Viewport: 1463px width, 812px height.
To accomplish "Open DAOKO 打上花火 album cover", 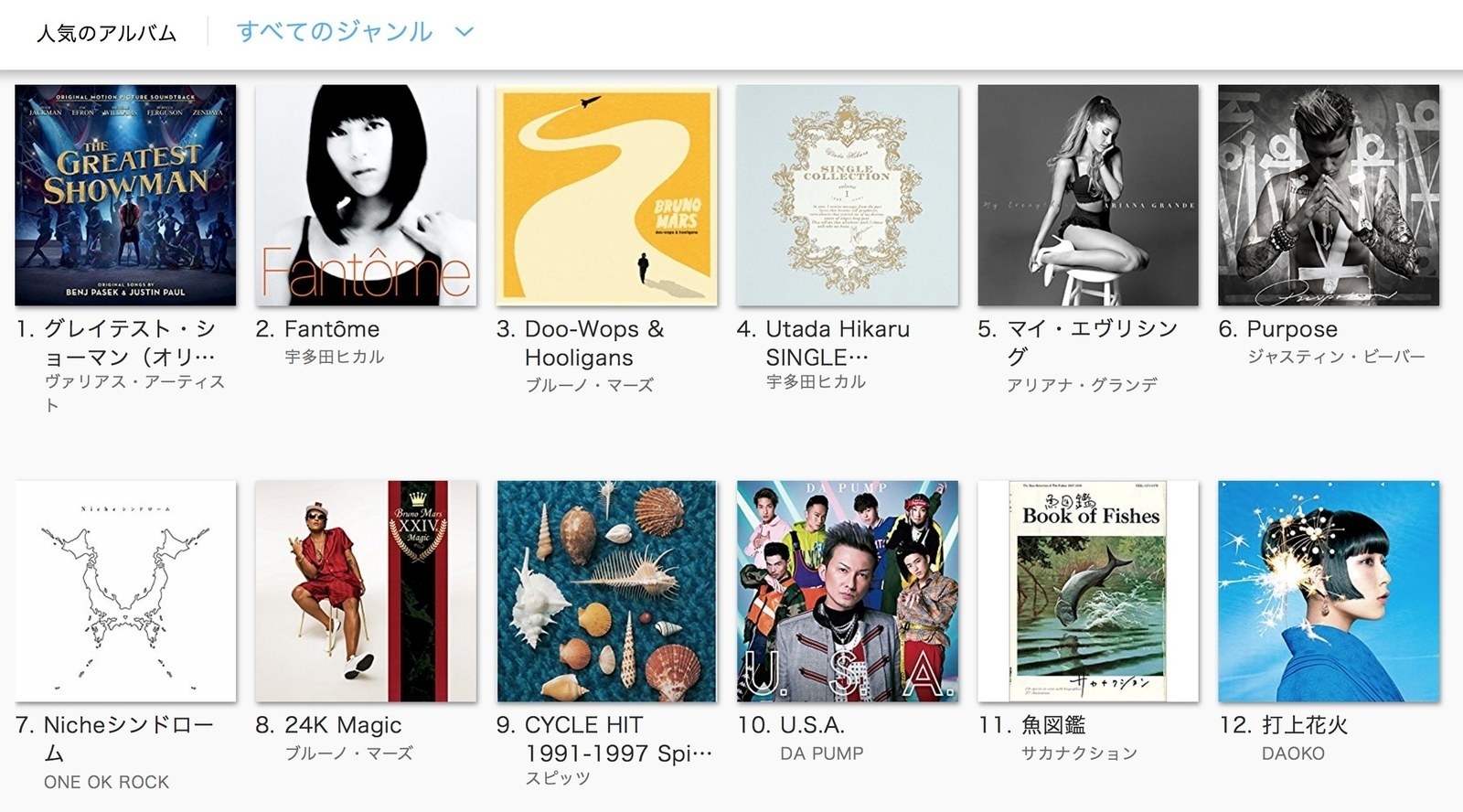I will 1329,592.
